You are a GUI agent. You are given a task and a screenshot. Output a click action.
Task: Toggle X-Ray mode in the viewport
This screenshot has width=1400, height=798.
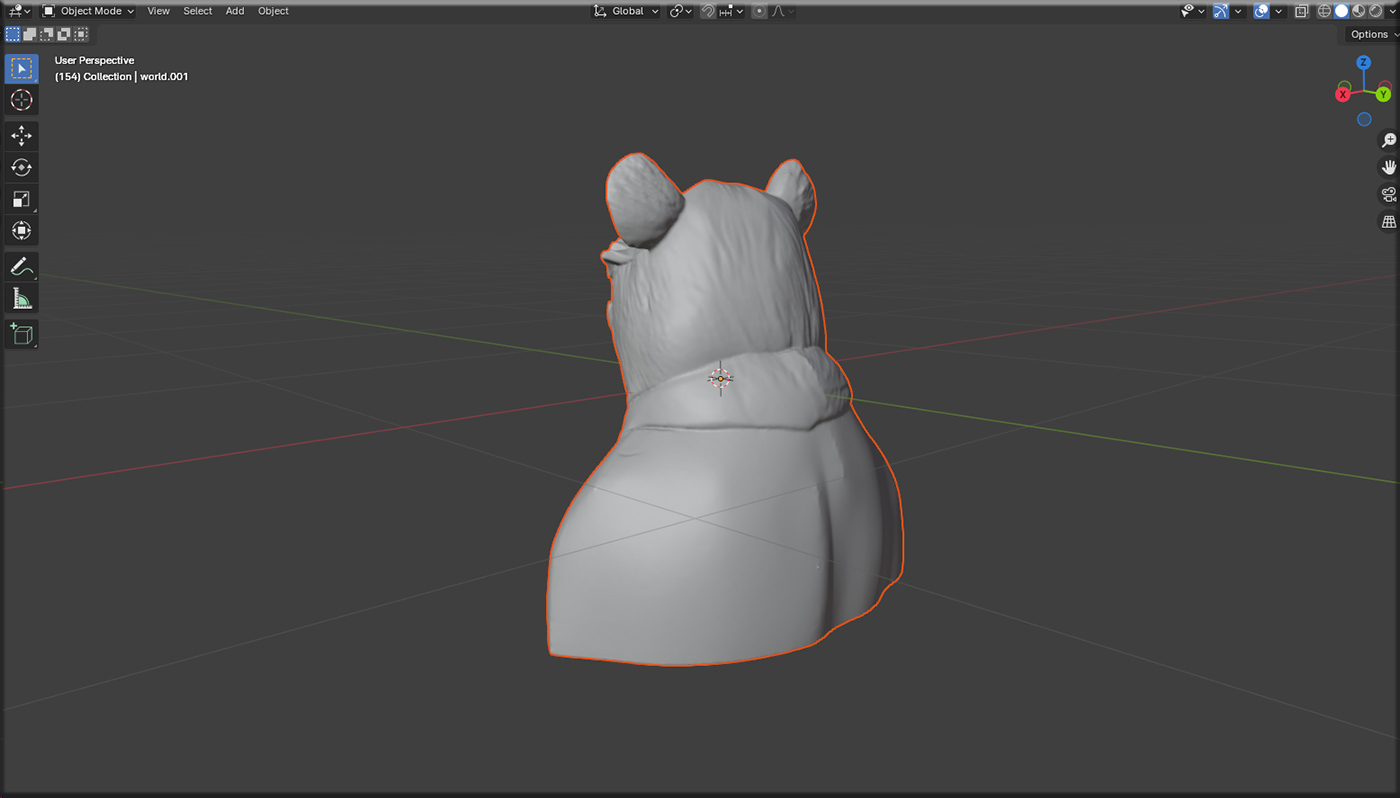tap(1301, 10)
